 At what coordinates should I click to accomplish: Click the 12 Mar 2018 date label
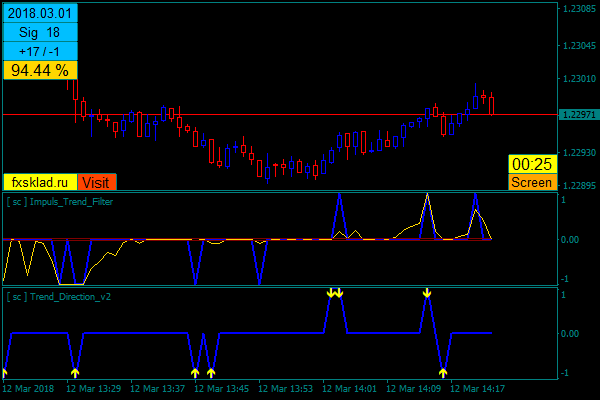[x=28, y=389]
